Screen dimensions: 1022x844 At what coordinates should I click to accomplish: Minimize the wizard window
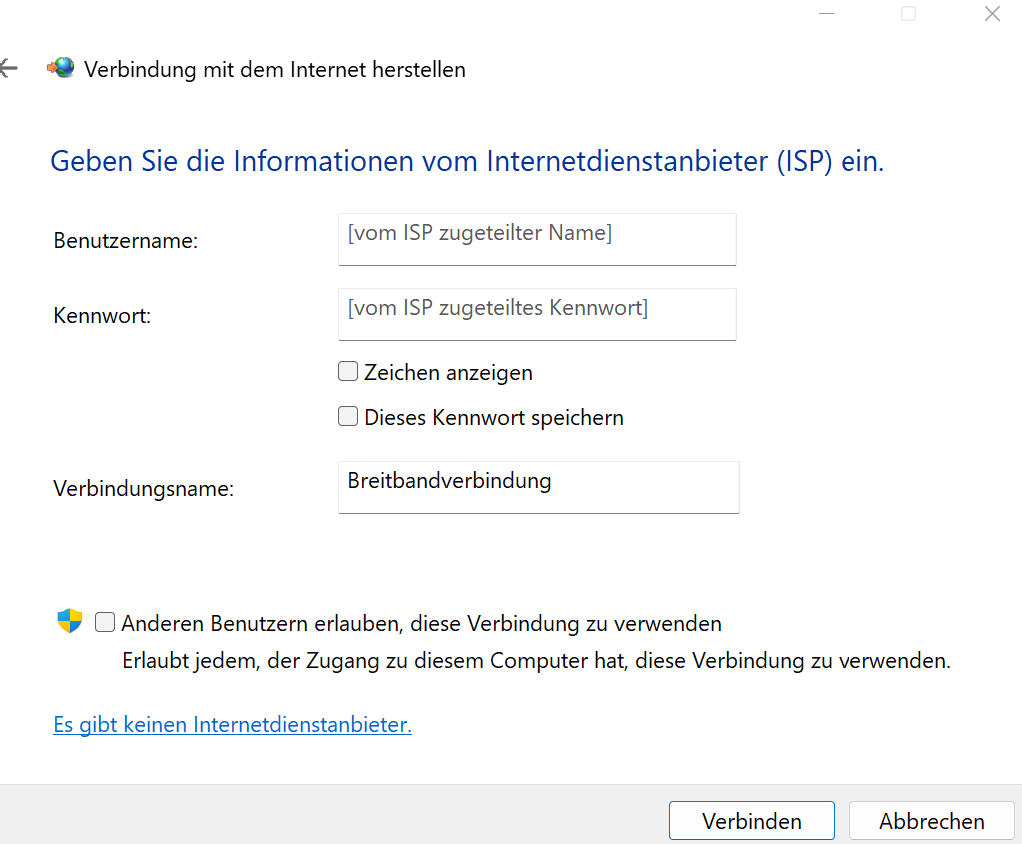pos(826,14)
